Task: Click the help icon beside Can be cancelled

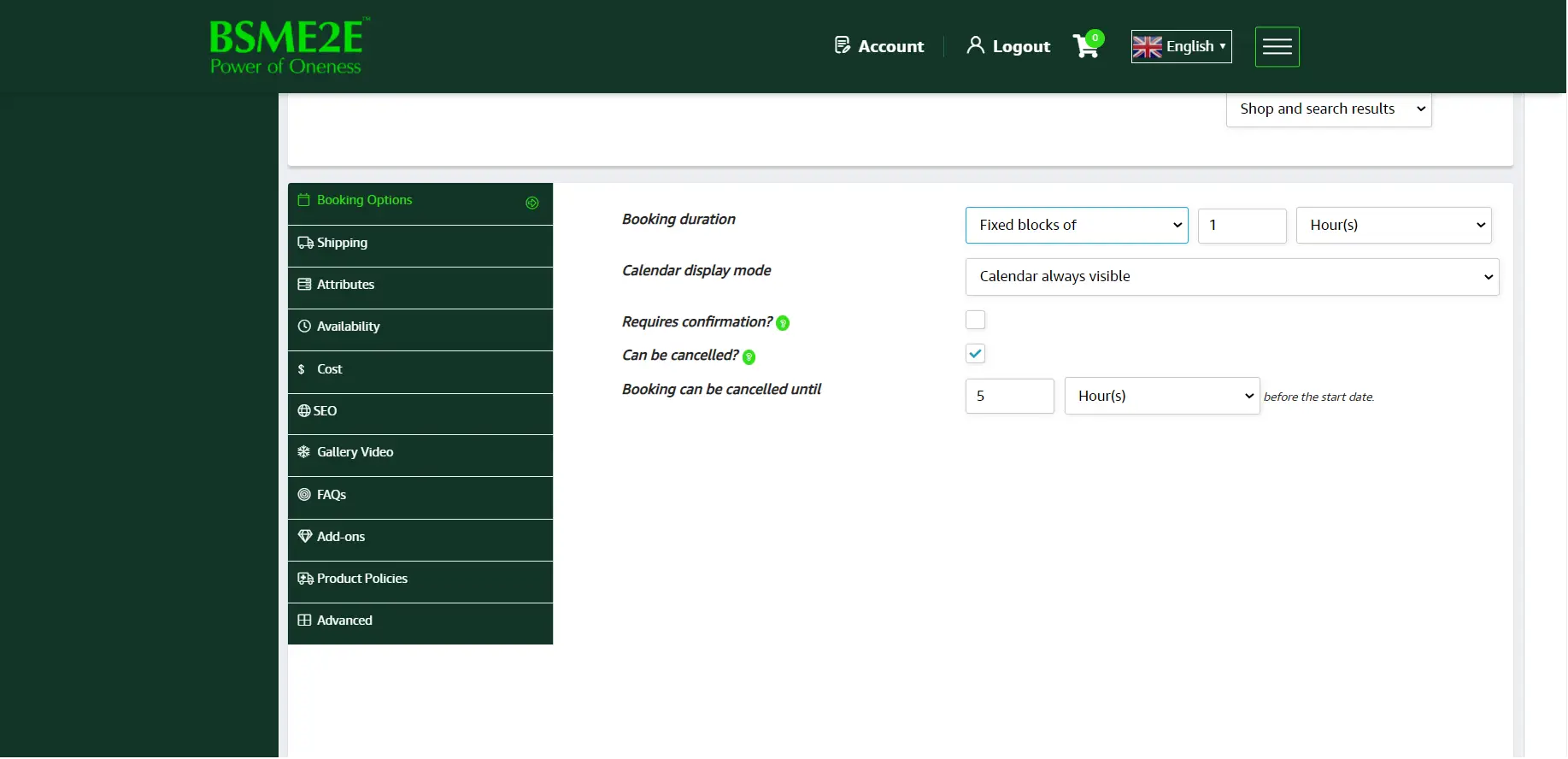Action: [749, 357]
